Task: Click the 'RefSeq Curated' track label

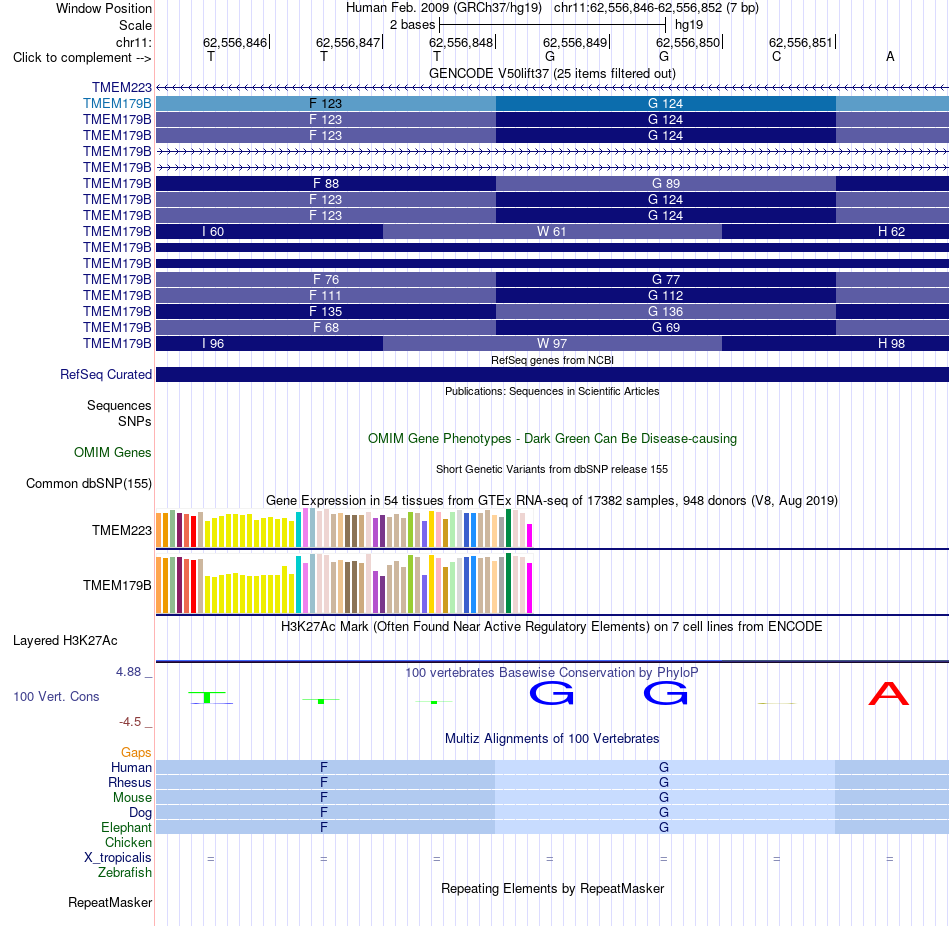Action: (106, 375)
